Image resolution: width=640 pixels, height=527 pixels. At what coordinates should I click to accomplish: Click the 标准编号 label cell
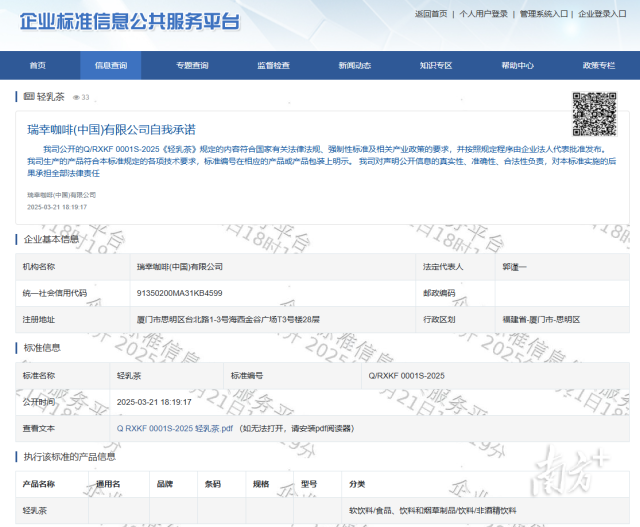pyautogui.click(x=292, y=376)
